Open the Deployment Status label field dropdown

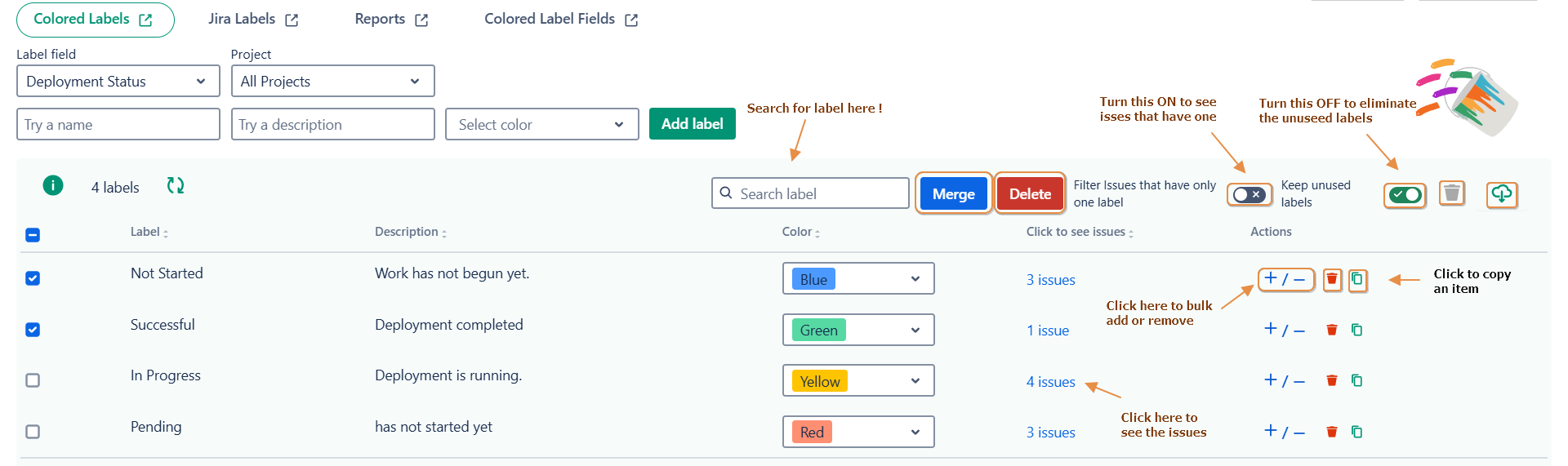tap(118, 82)
